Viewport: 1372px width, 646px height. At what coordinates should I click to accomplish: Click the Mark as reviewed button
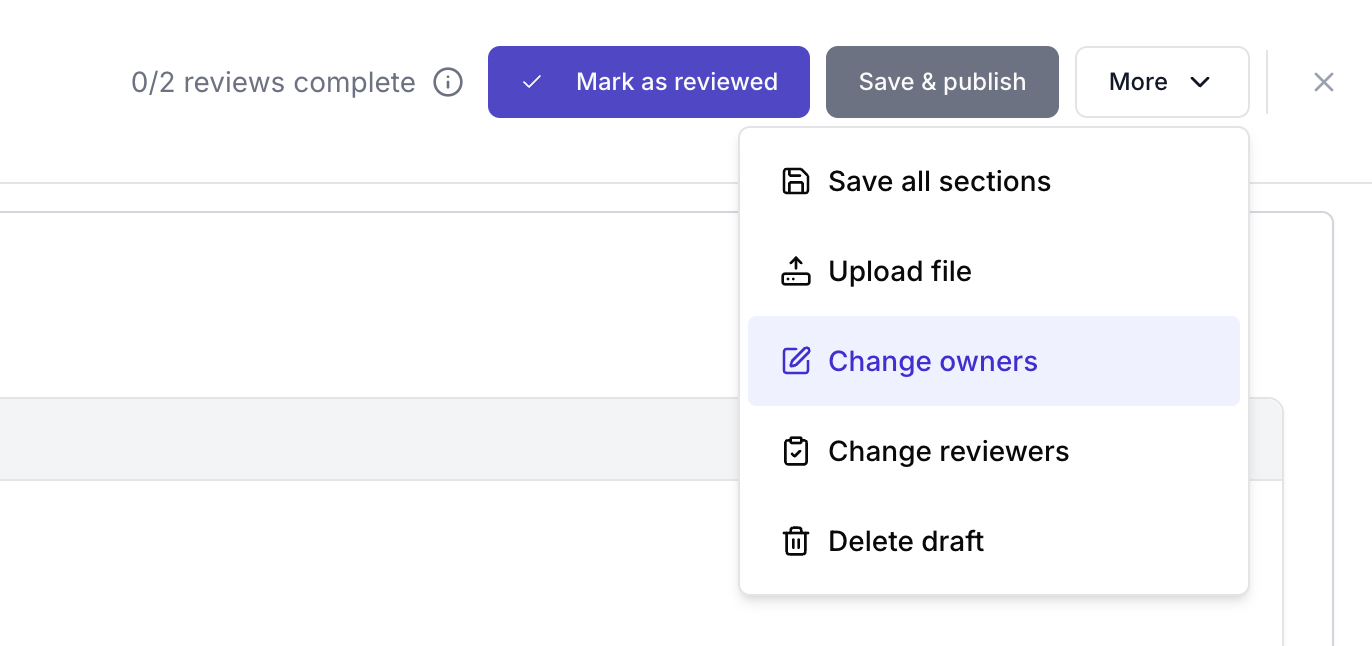(x=649, y=82)
